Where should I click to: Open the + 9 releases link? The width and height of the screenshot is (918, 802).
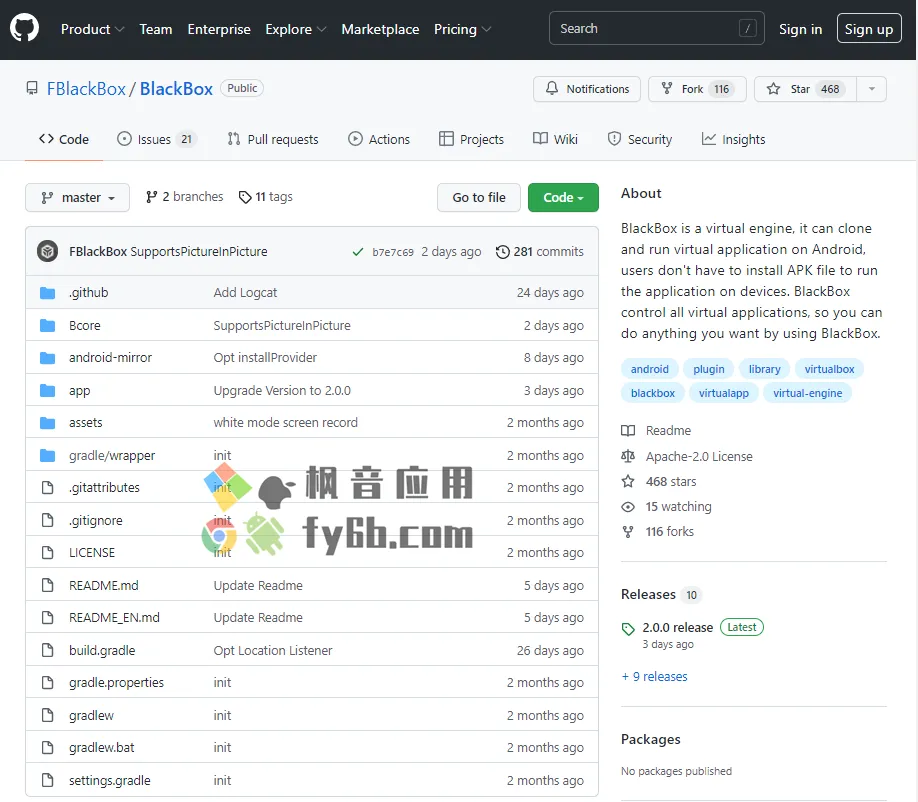[655, 677]
